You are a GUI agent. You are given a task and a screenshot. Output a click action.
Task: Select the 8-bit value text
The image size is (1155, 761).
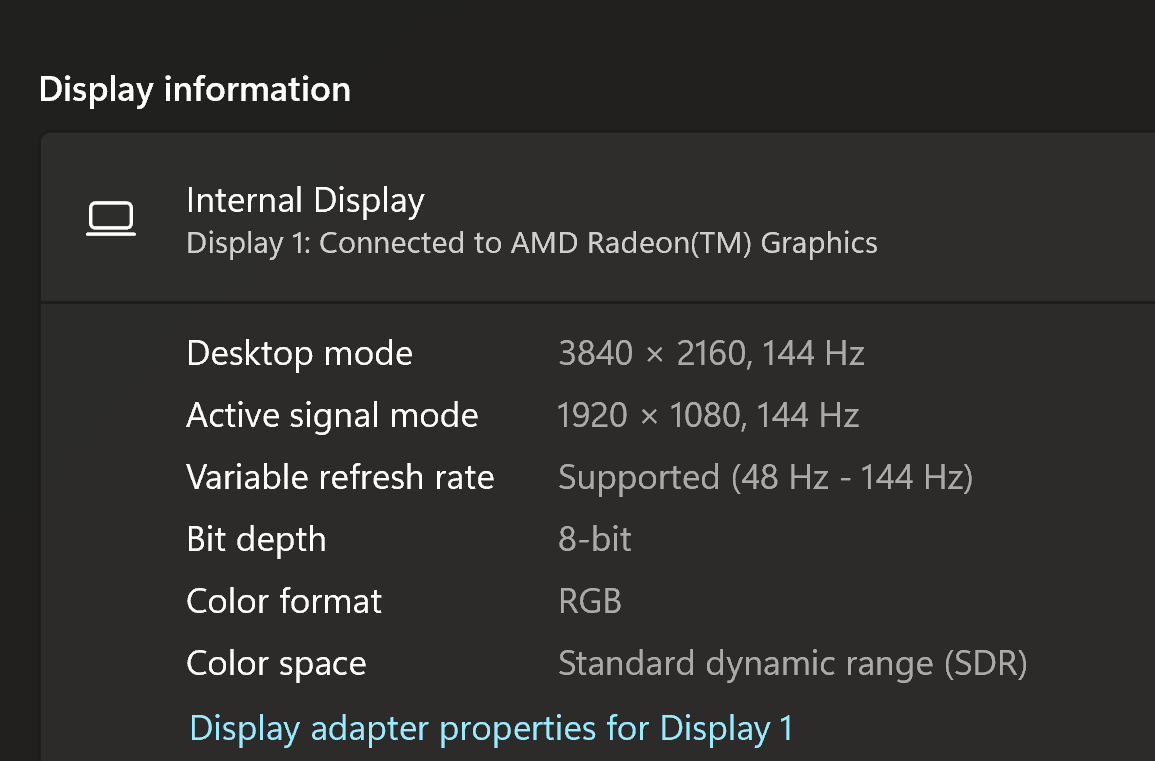594,539
